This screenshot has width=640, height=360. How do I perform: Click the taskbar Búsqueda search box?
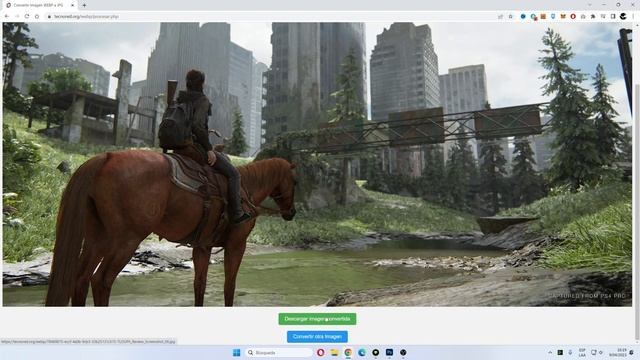[x=279, y=352]
